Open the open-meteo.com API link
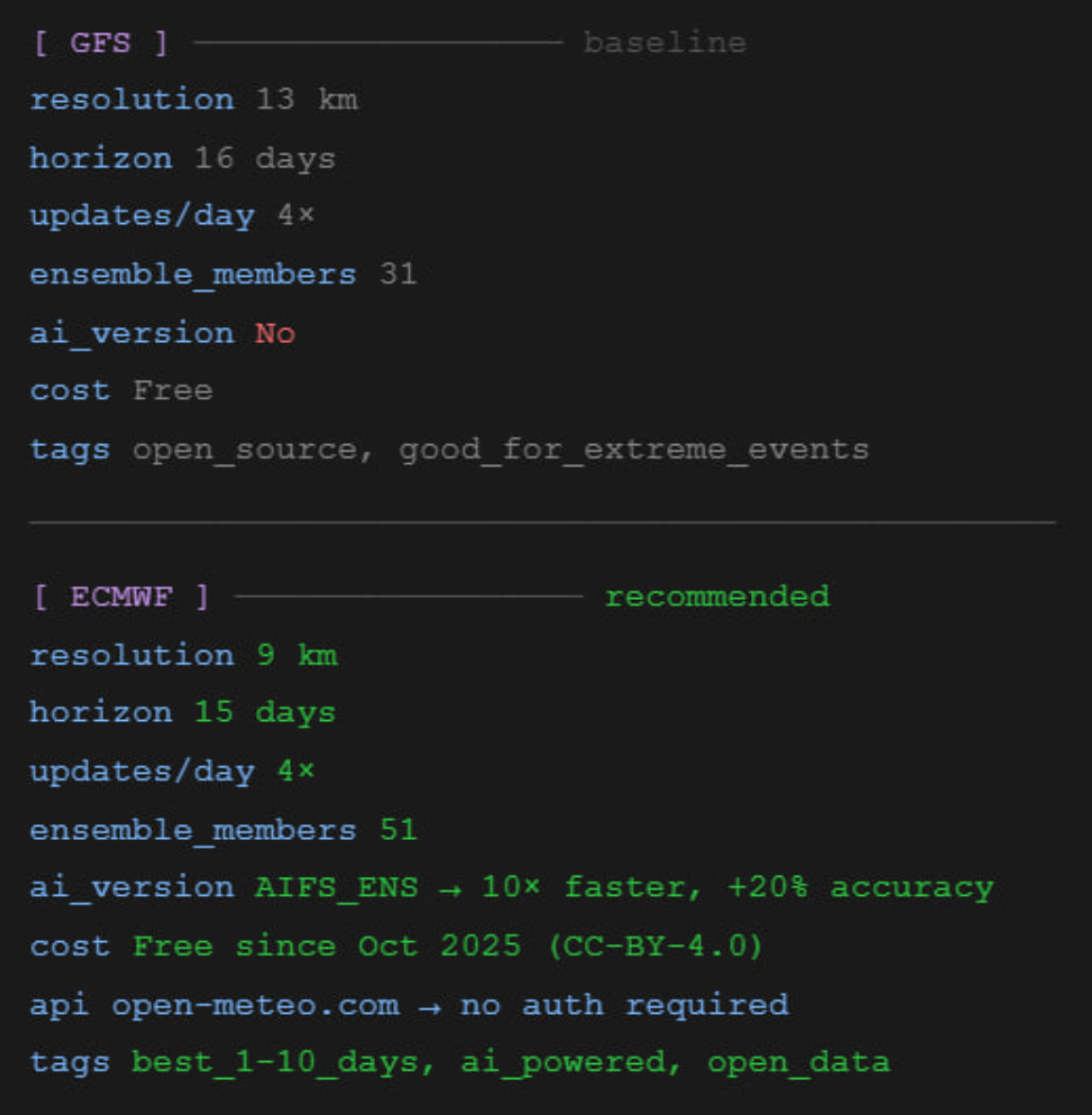This screenshot has width=1092, height=1115. tap(255, 1004)
